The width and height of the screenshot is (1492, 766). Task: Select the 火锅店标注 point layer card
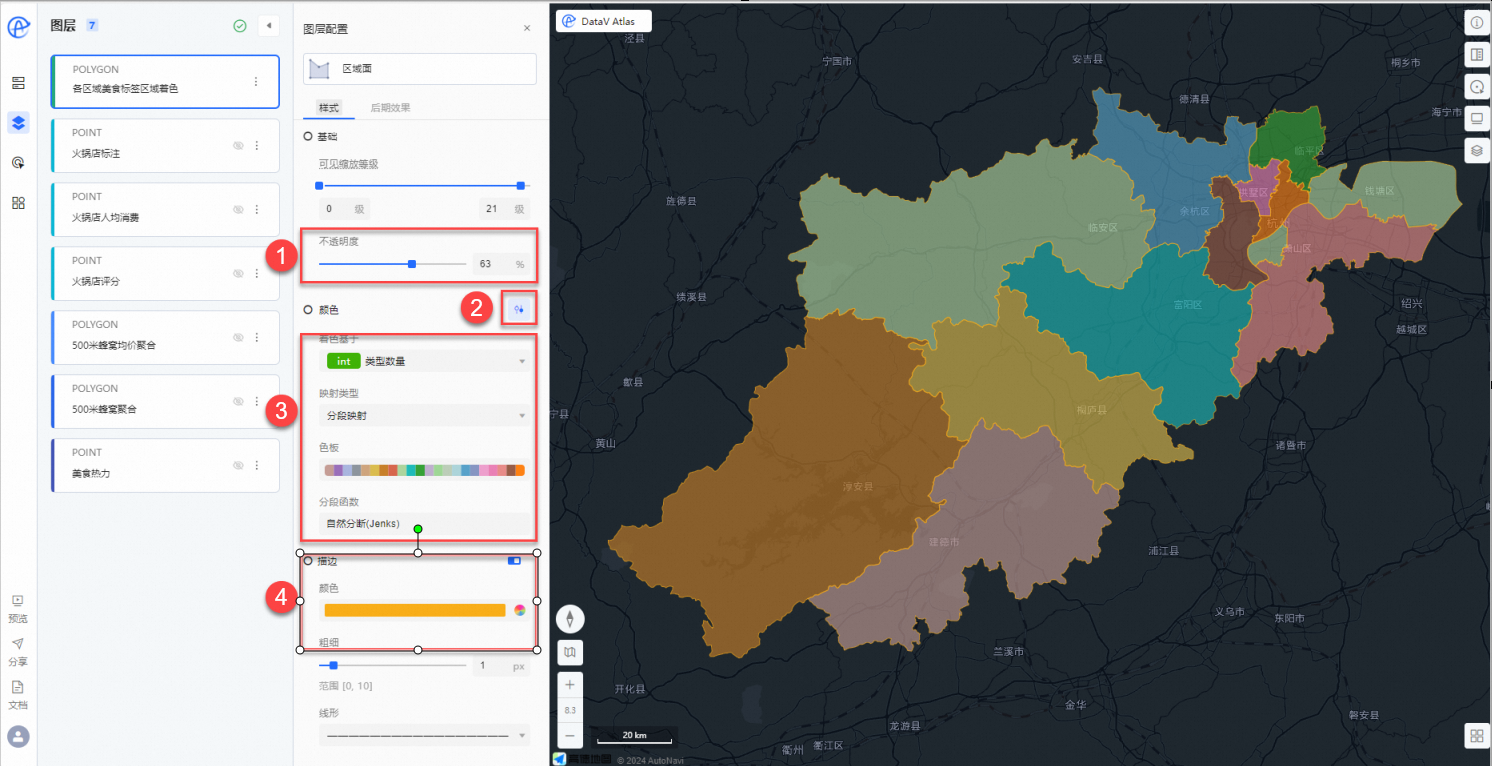(x=164, y=145)
